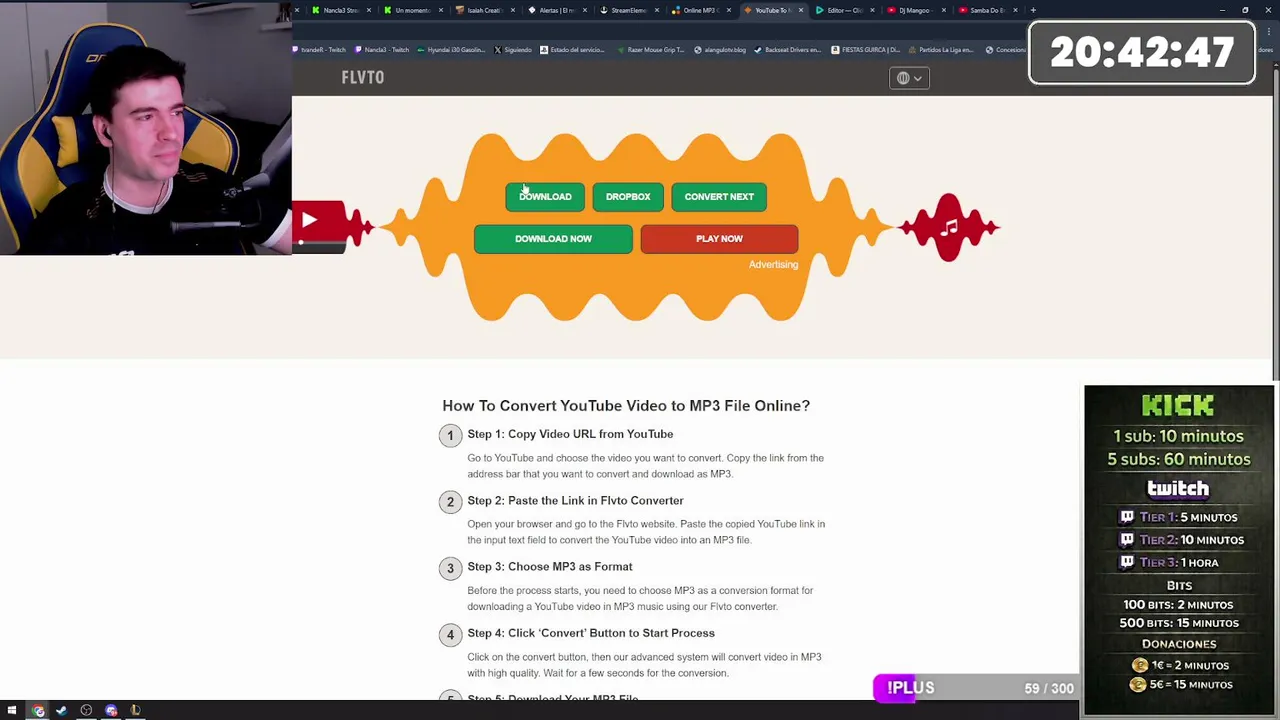Open the Partidos La Liga bookmark

coord(941,50)
